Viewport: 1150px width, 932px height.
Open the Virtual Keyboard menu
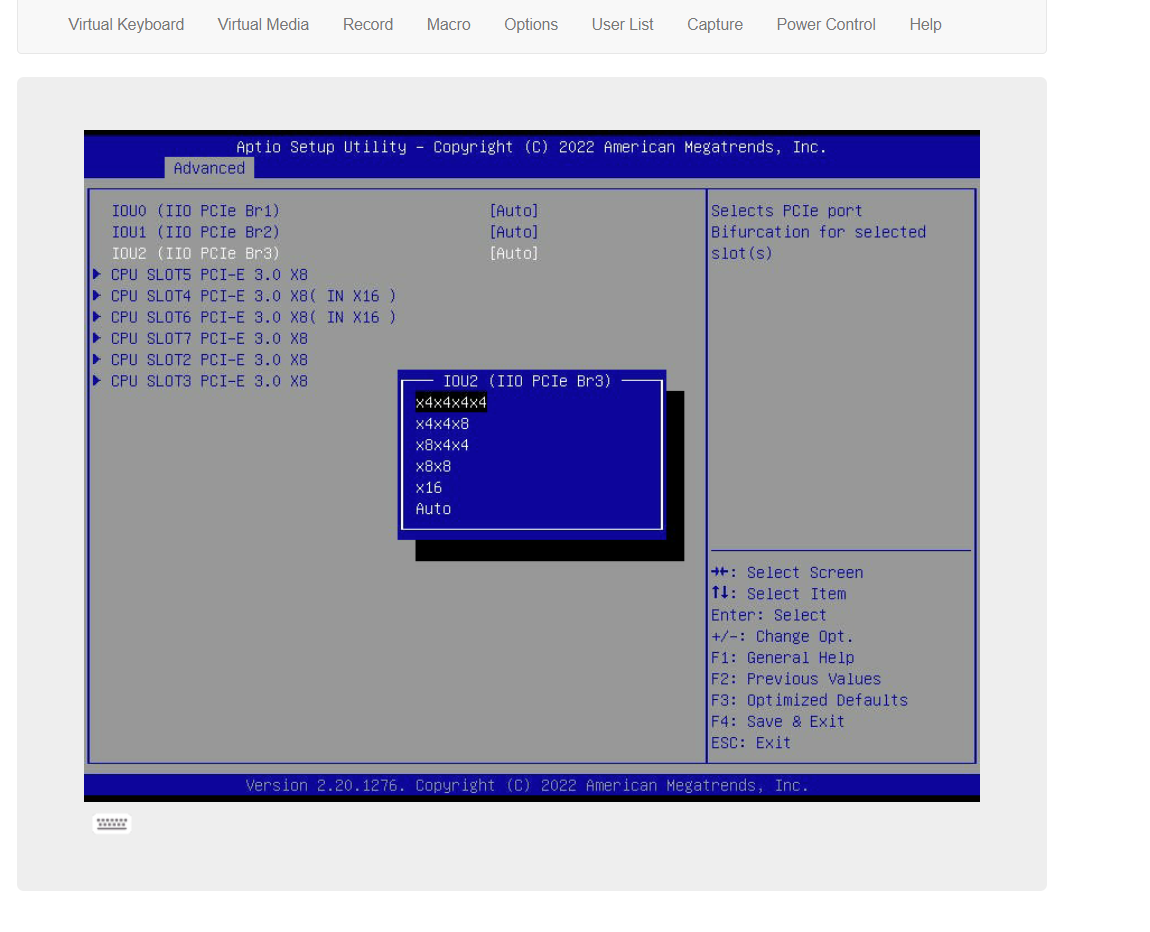[126, 25]
